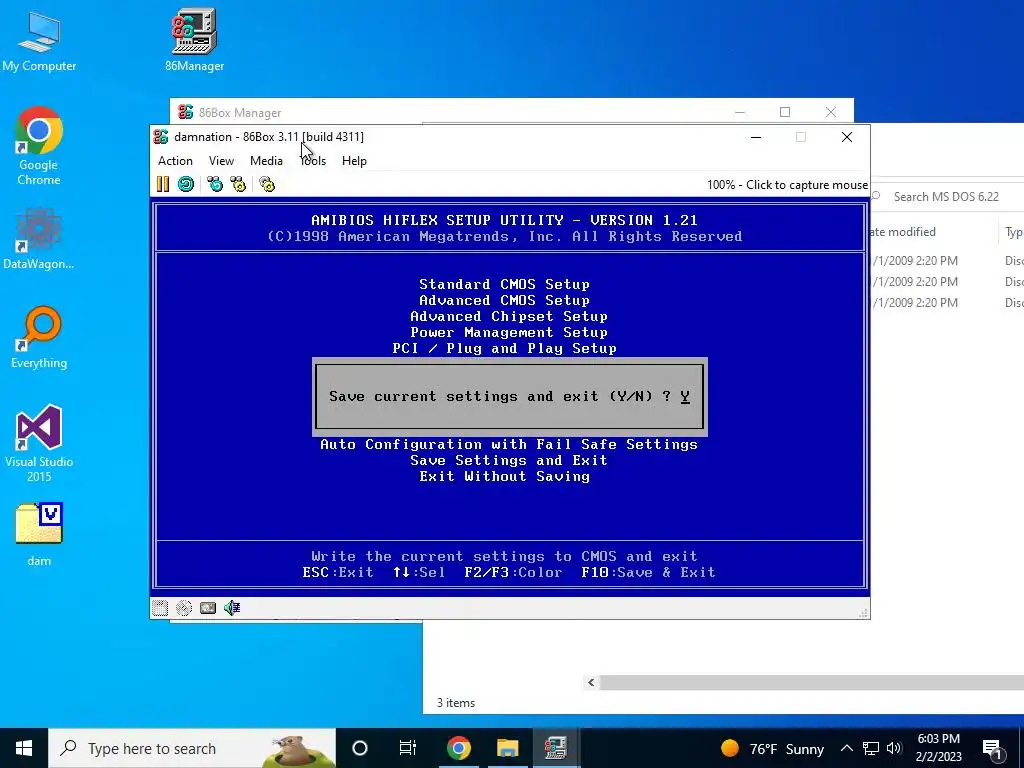This screenshot has width=1024, height=768.
Task: Open the Action menu
Action: 175,161
